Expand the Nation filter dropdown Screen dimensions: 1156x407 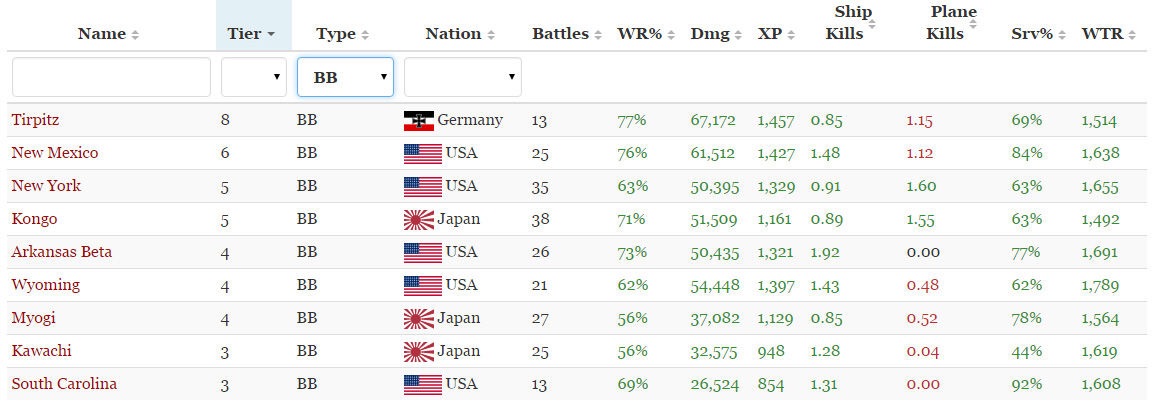462,77
